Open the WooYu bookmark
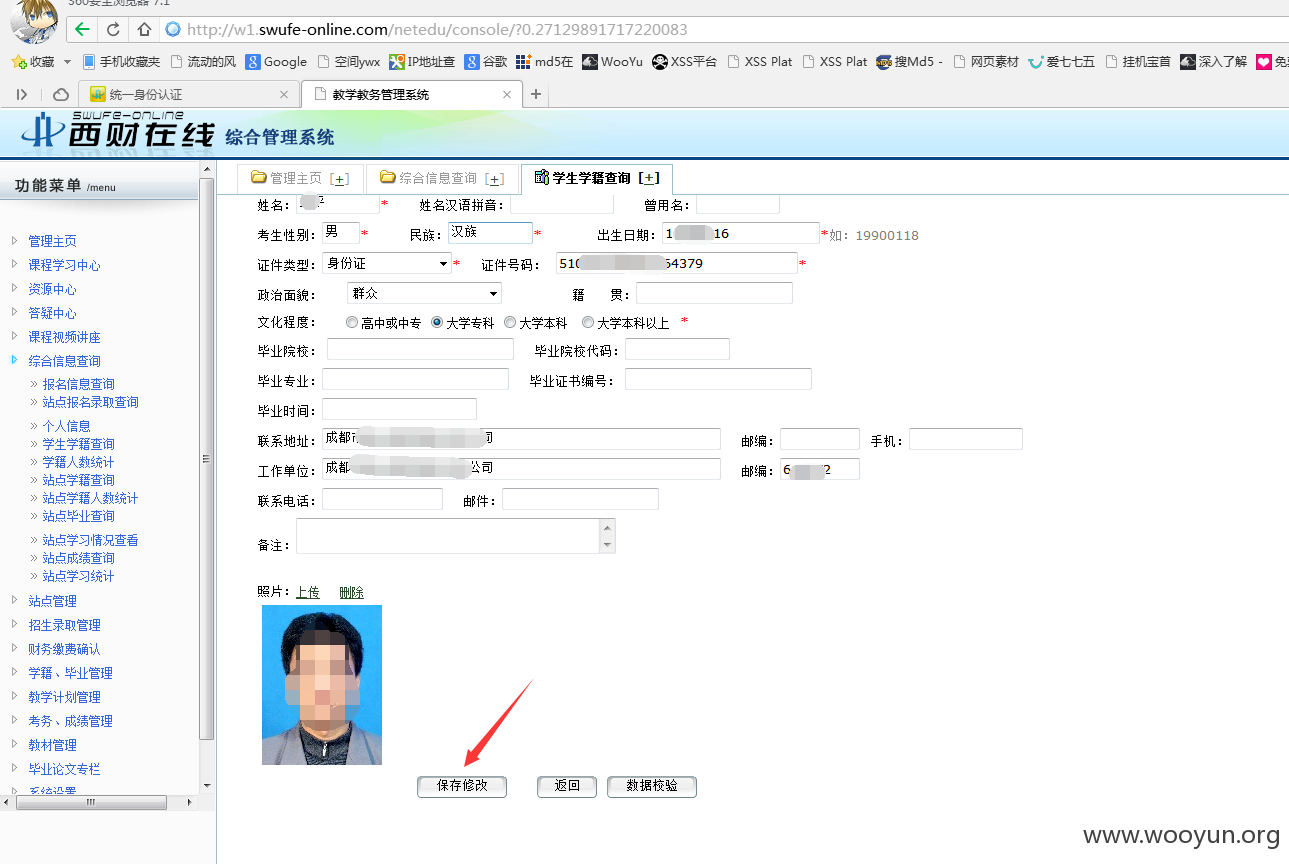 (x=612, y=62)
